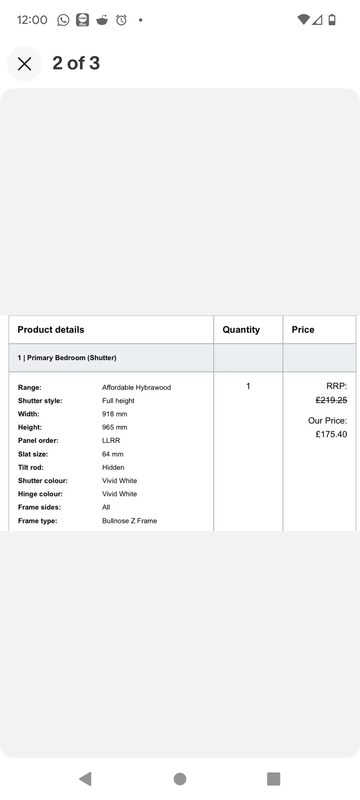The height and width of the screenshot is (800, 360).
Task: Tap the Our Price £175.40 value
Action: click(x=331, y=434)
